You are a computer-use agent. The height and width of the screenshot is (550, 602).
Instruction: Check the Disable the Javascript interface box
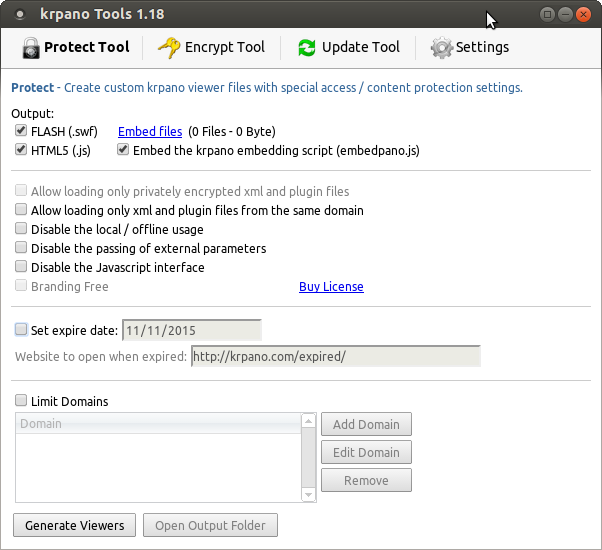click(22, 268)
